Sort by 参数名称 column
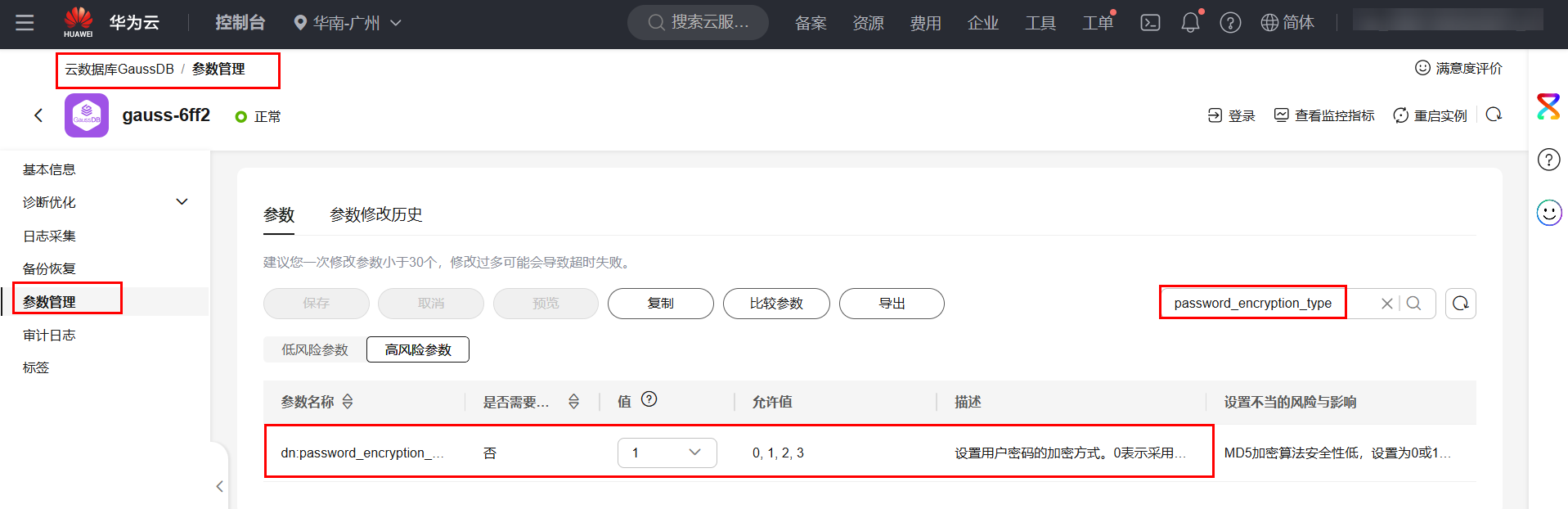The width and height of the screenshot is (1568, 509). tap(348, 402)
